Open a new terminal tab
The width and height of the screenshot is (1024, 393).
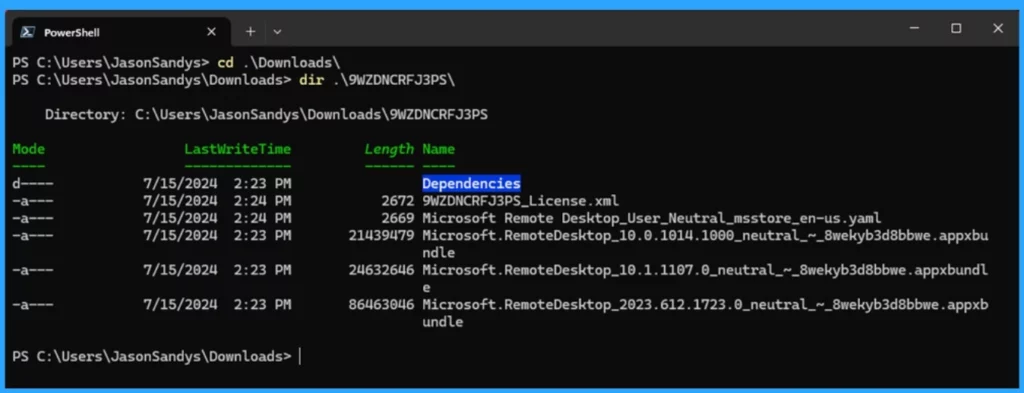coord(250,31)
